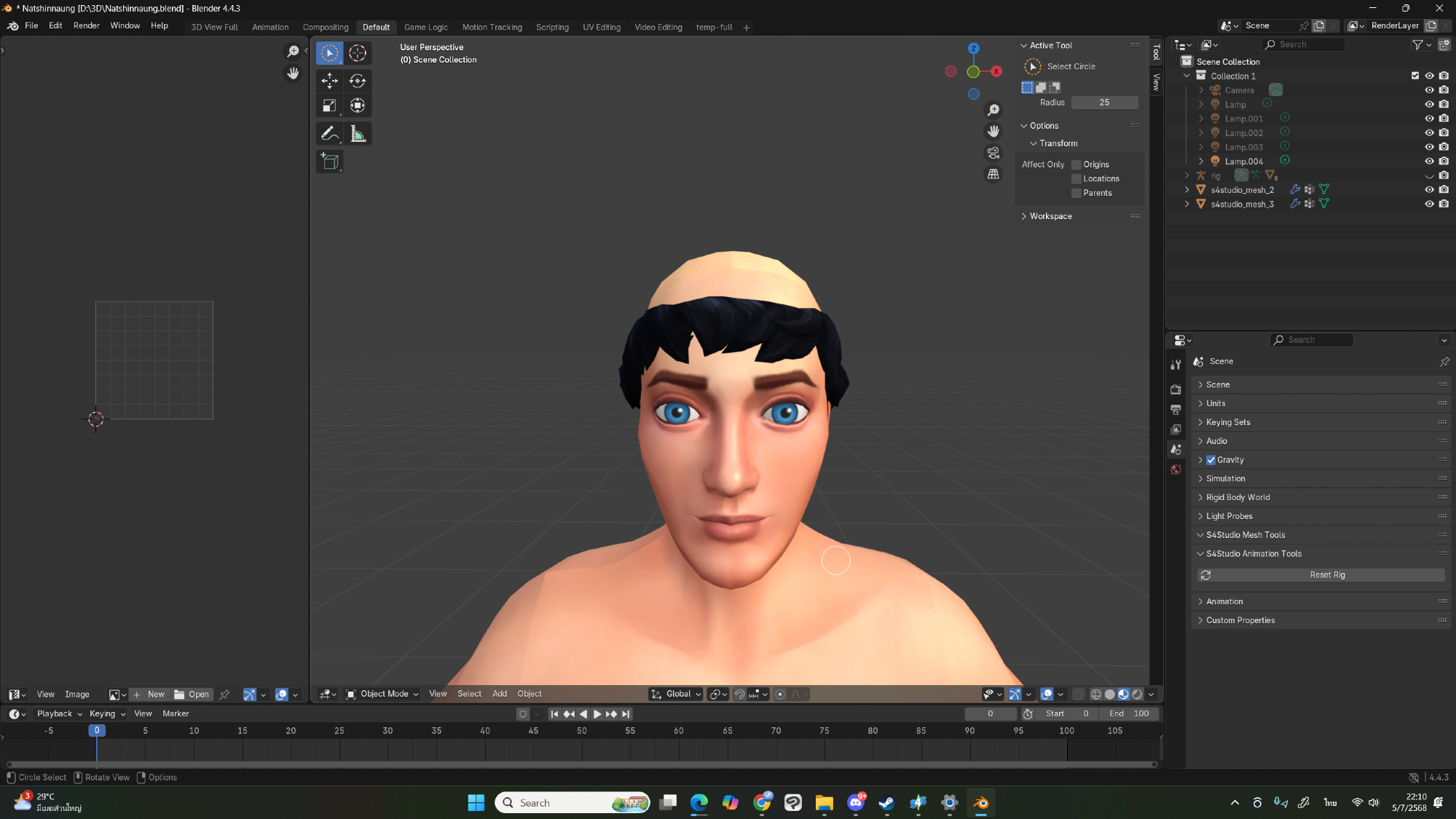Hide s4studio_mesh_2 with eye icon
This screenshot has width=1456, height=819.
click(x=1428, y=190)
